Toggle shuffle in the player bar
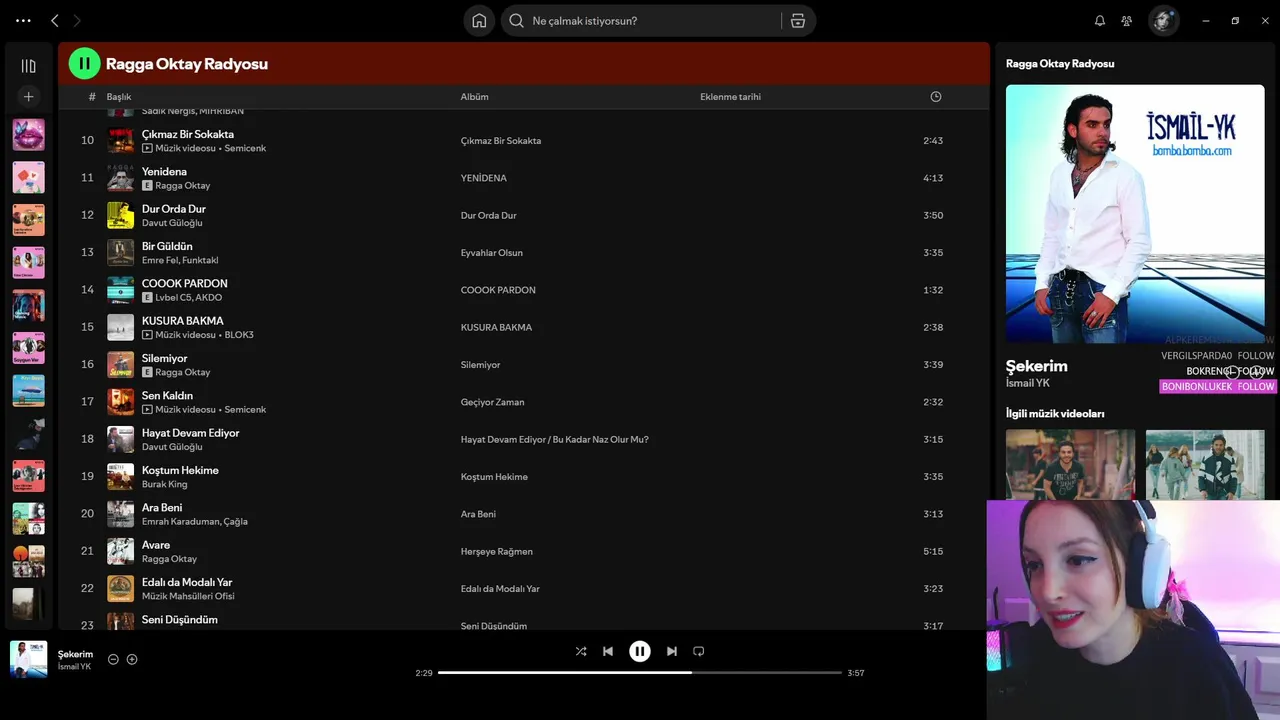This screenshot has height=720, width=1280. click(581, 651)
